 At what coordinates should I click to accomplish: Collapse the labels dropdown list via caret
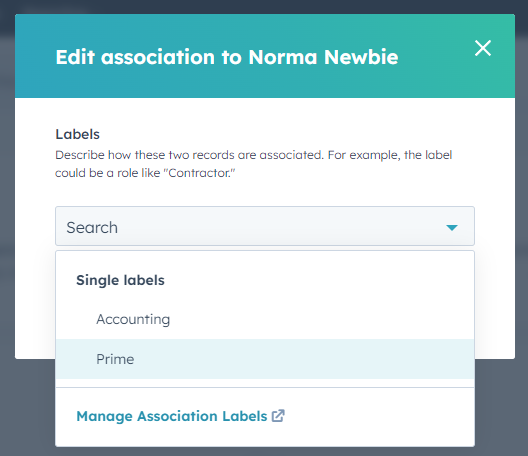[x=452, y=228]
